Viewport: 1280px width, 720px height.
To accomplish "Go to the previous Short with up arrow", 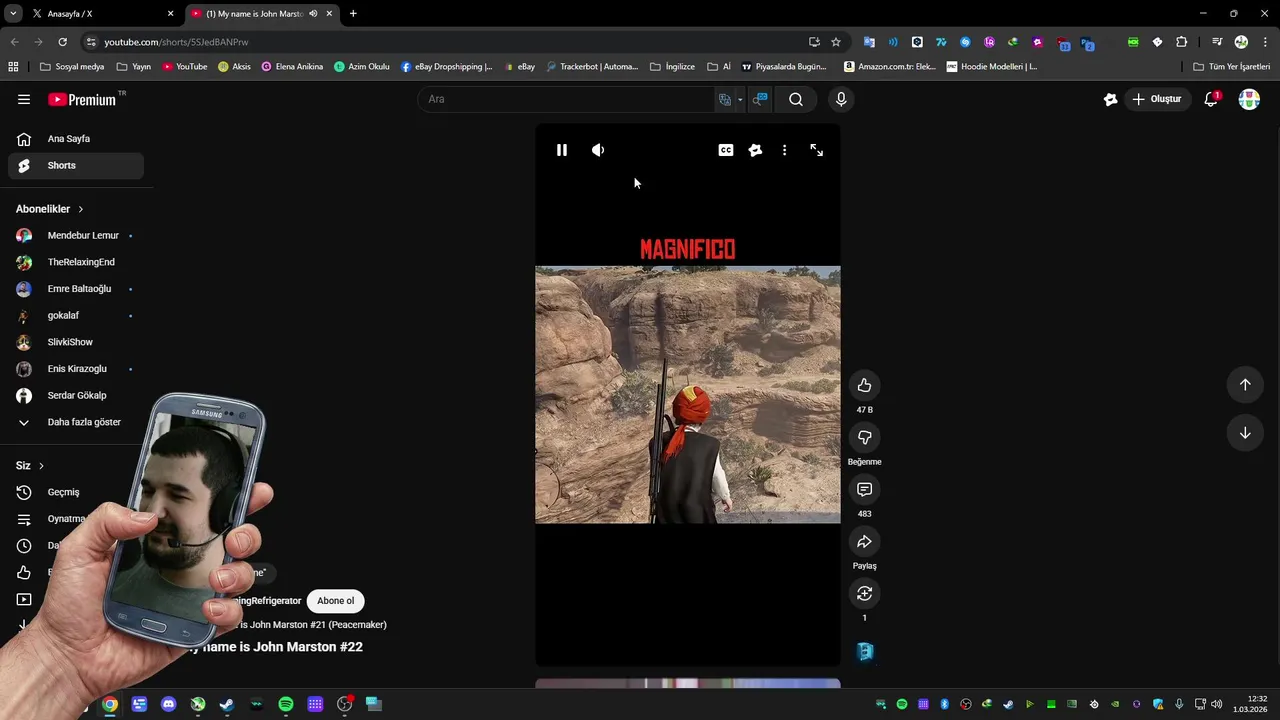I will pyautogui.click(x=1245, y=385).
